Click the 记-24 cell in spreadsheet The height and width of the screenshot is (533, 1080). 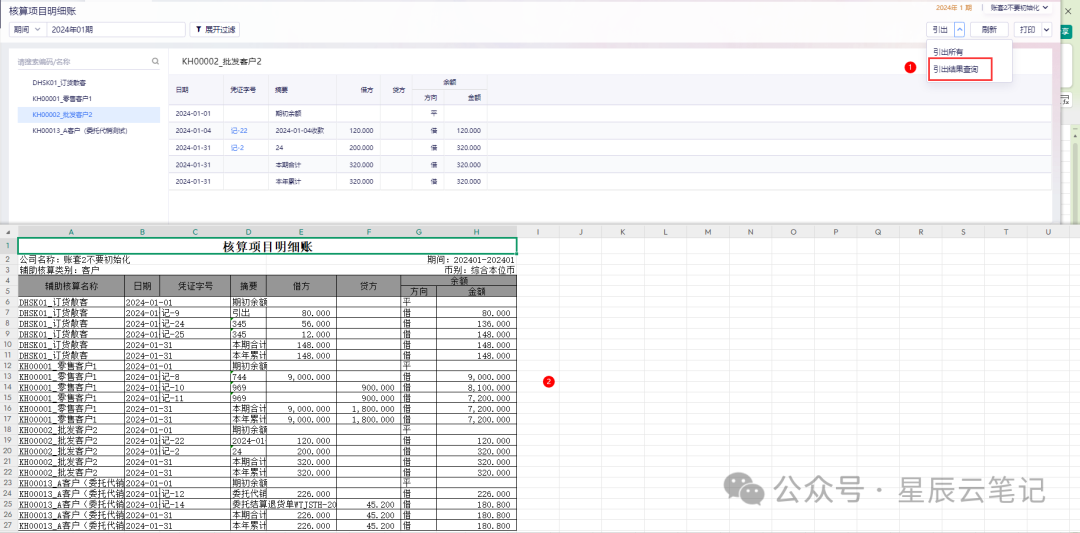click(195, 323)
